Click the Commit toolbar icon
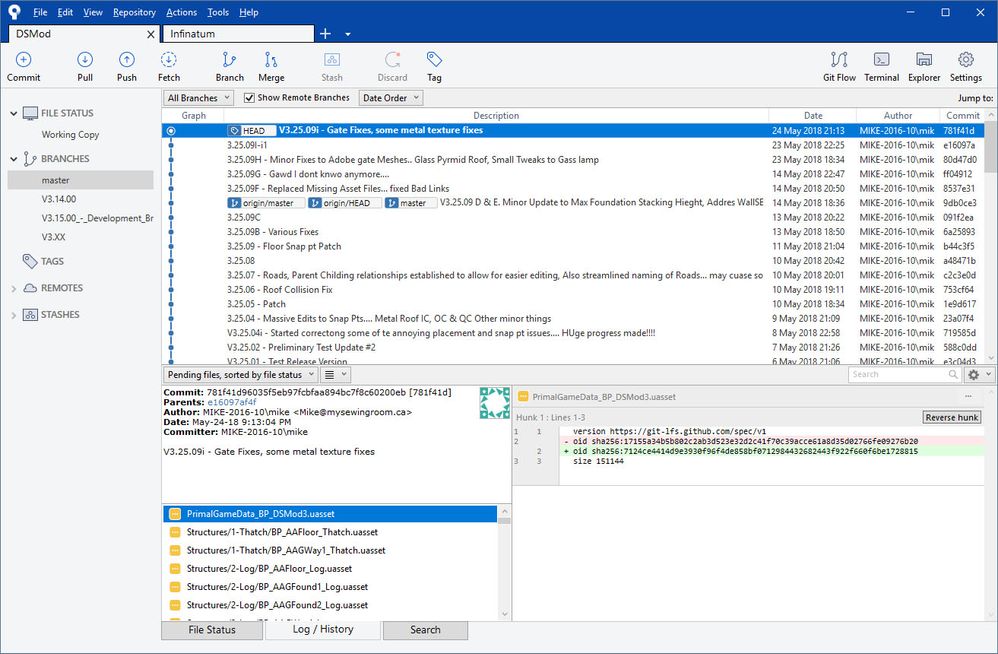The image size is (998, 654). 24,66
